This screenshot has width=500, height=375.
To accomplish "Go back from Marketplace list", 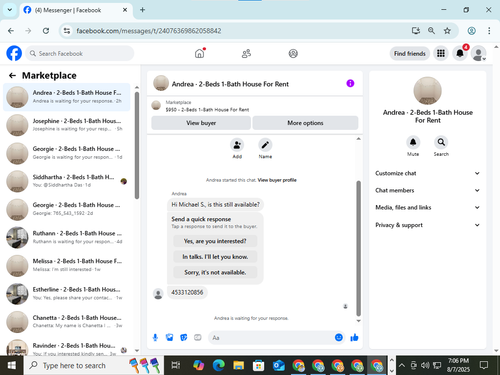I will [12, 76].
